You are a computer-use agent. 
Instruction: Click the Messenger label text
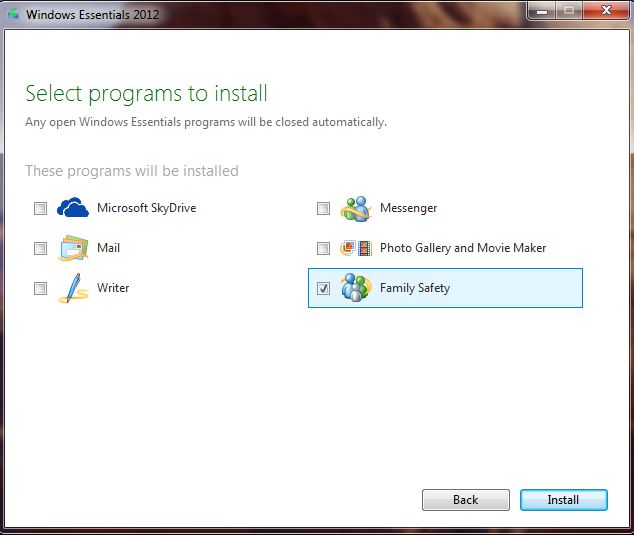point(408,208)
